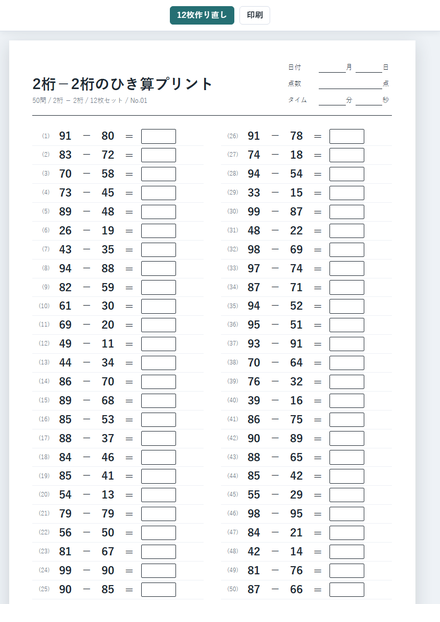The height and width of the screenshot is (622, 440).
Task: Click the 印刷 print button
Action: point(255,15)
